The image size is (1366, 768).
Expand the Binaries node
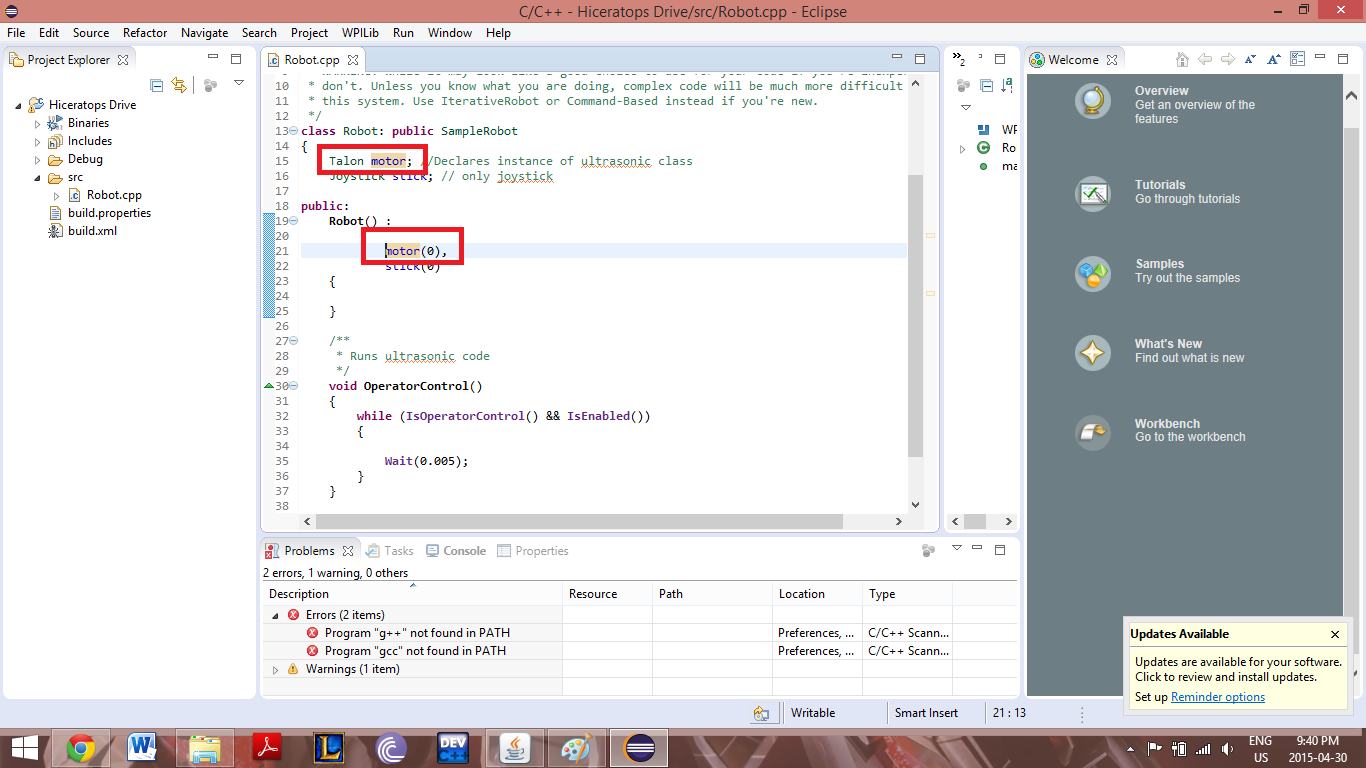pyautogui.click(x=38, y=123)
